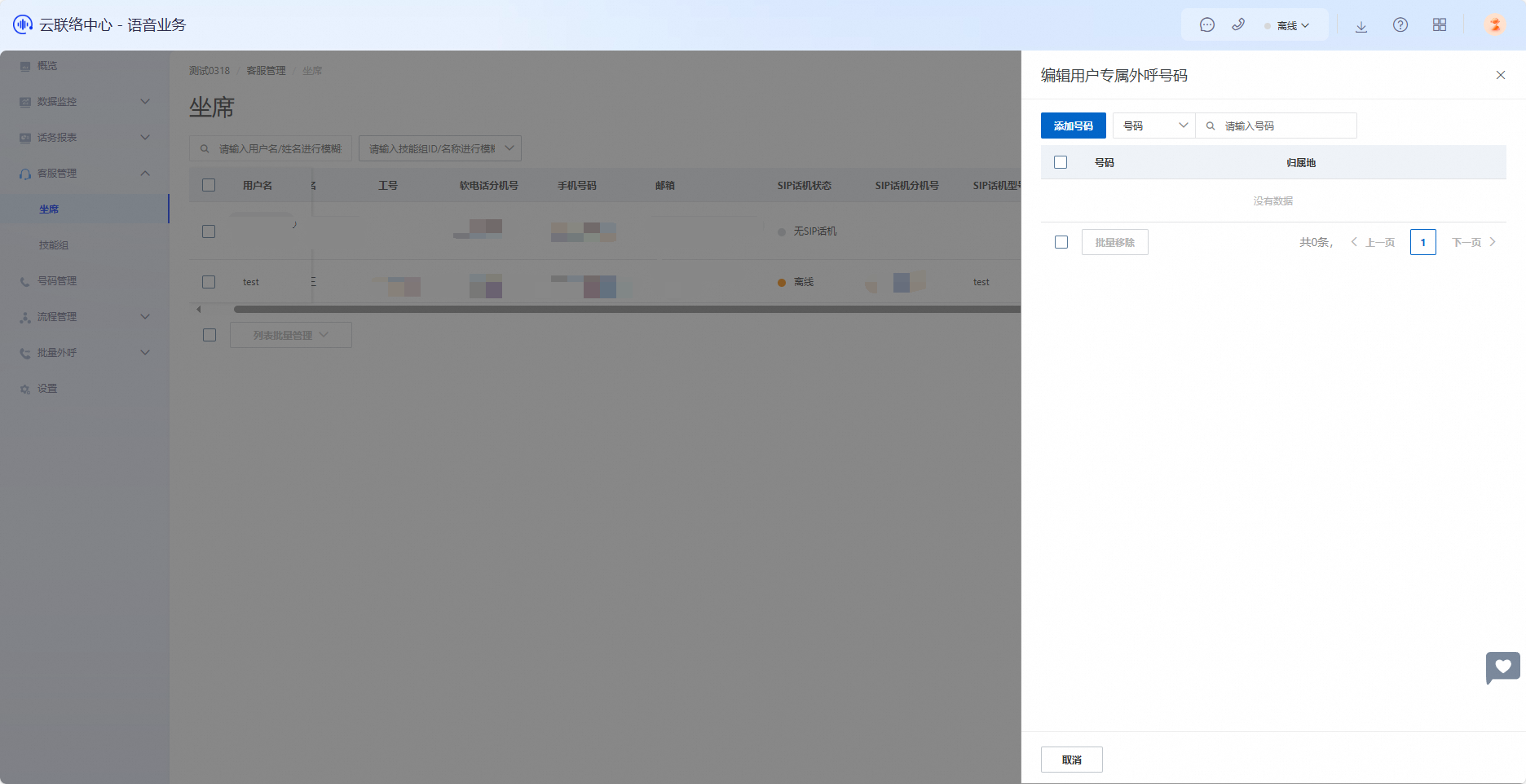1526x784 pixels.
Task: Click page number 1 in pagination
Action: (1423, 242)
